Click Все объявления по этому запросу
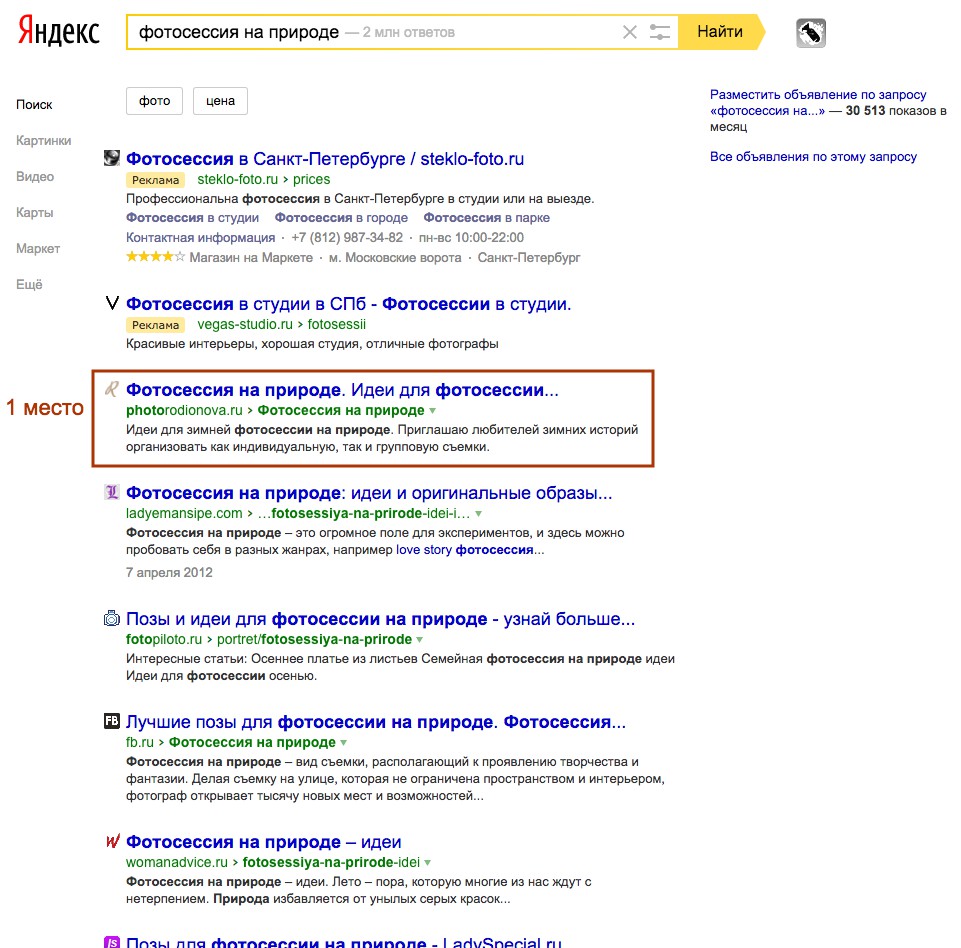Image resolution: width=961 pixels, height=948 pixels. [813, 156]
